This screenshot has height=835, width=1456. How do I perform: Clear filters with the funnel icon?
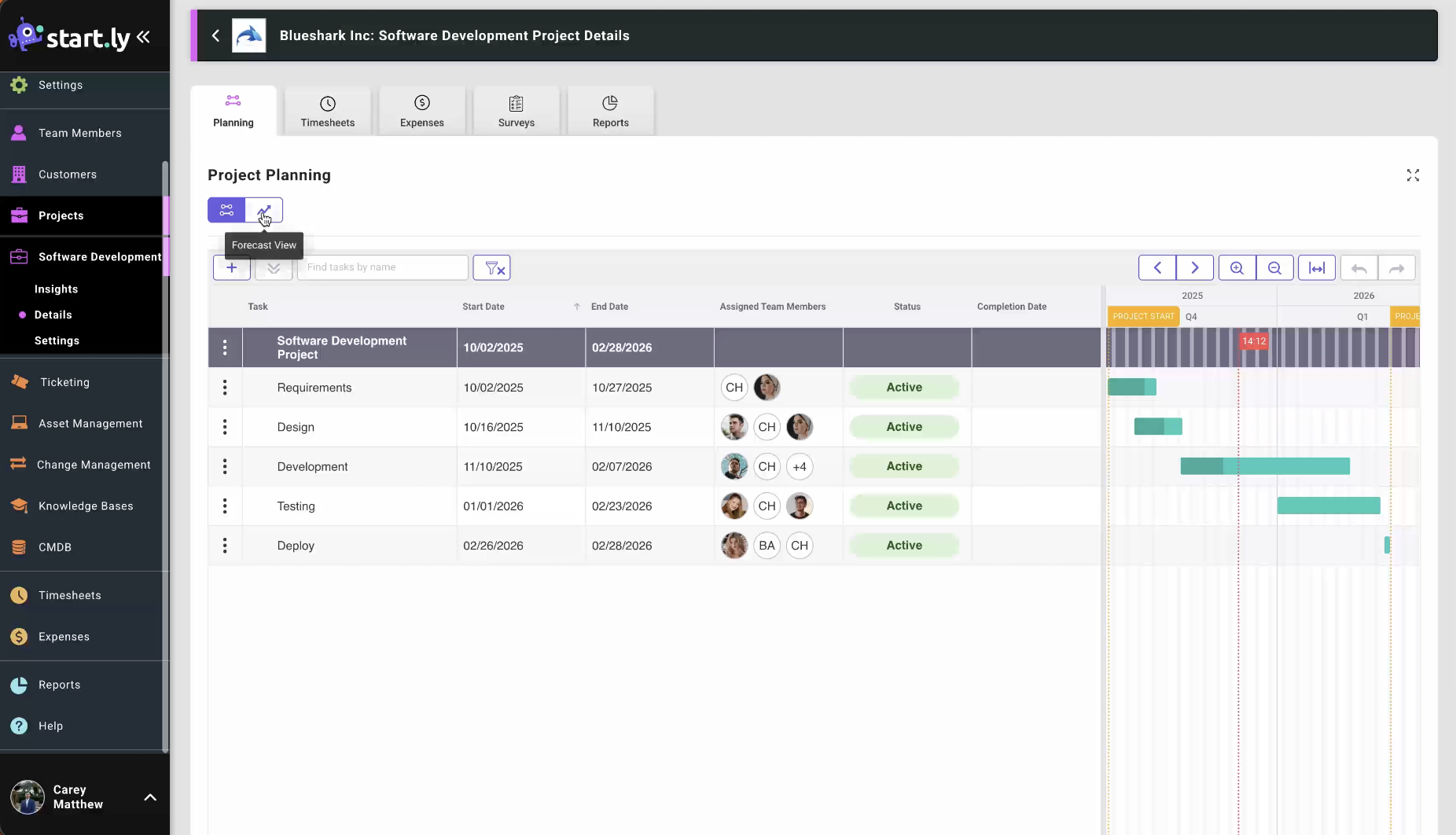tap(492, 267)
